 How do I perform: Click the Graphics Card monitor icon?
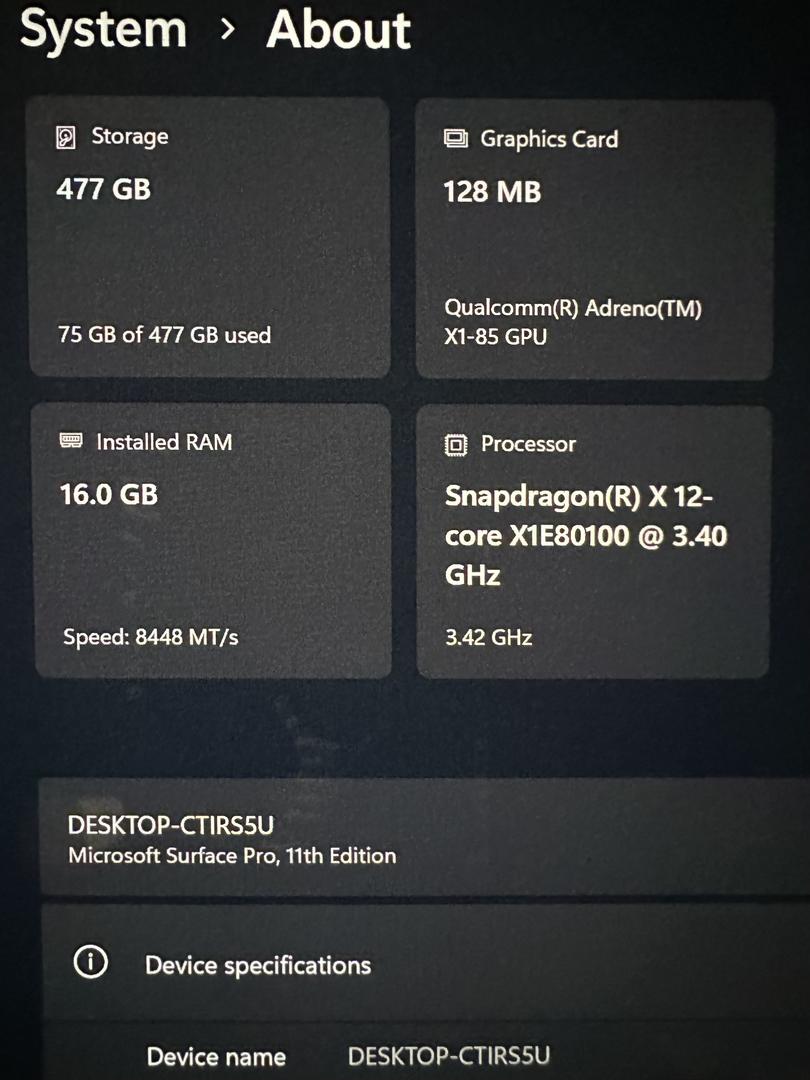pyautogui.click(x=455, y=138)
